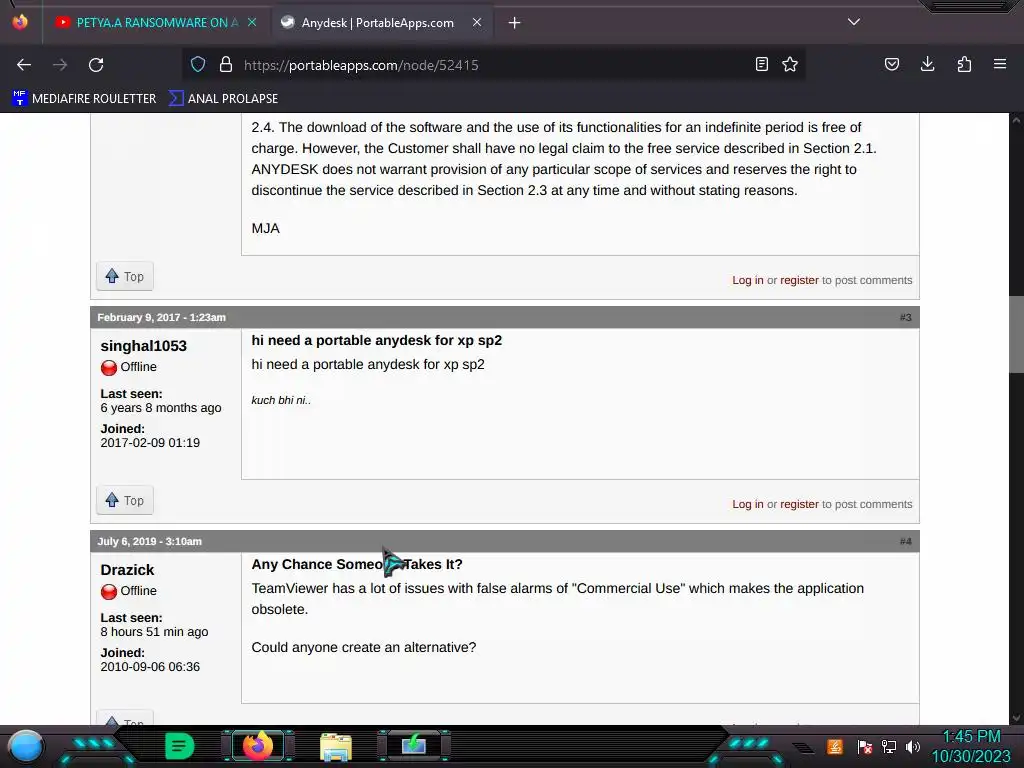Open comment permalink #3

(x=905, y=317)
